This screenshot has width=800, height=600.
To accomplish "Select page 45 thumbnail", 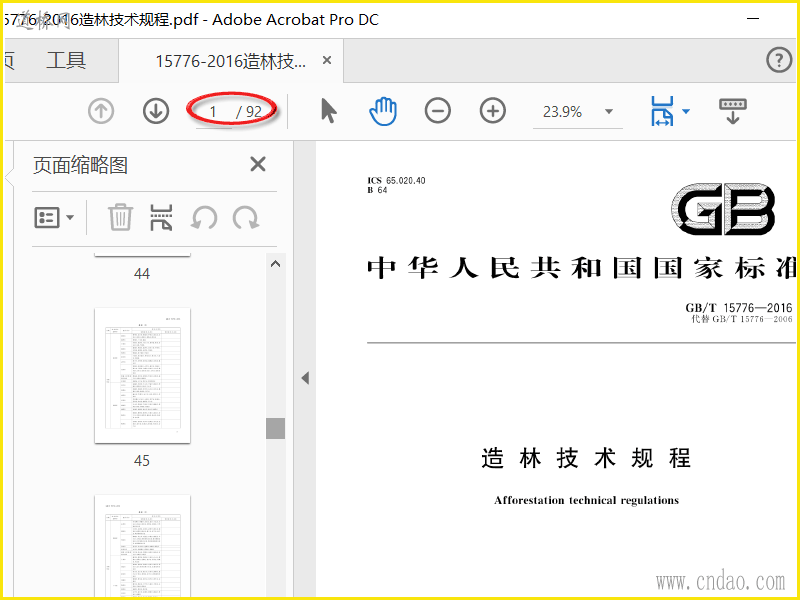I will coord(142,376).
